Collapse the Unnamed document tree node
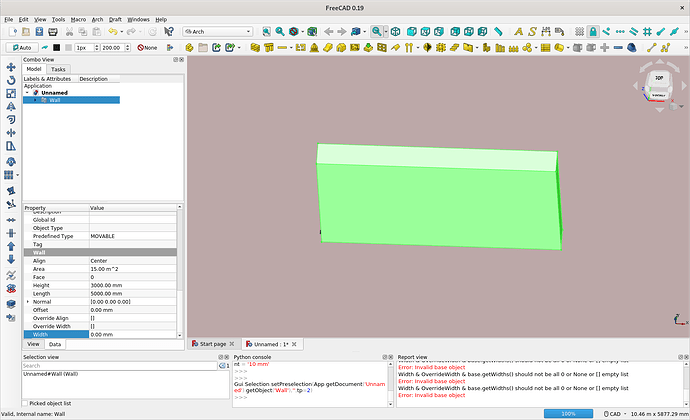Viewport: 690px width, 420px height. click(x=27, y=93)
